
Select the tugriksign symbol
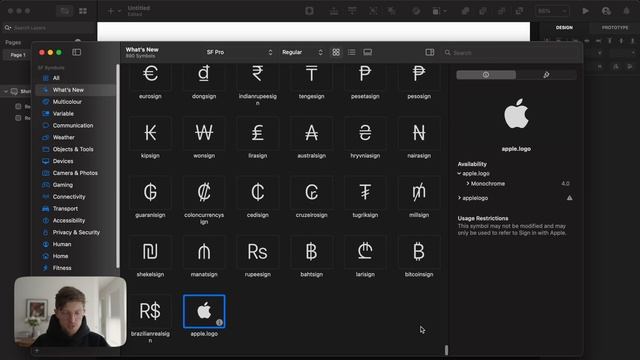tap(365, 192)
